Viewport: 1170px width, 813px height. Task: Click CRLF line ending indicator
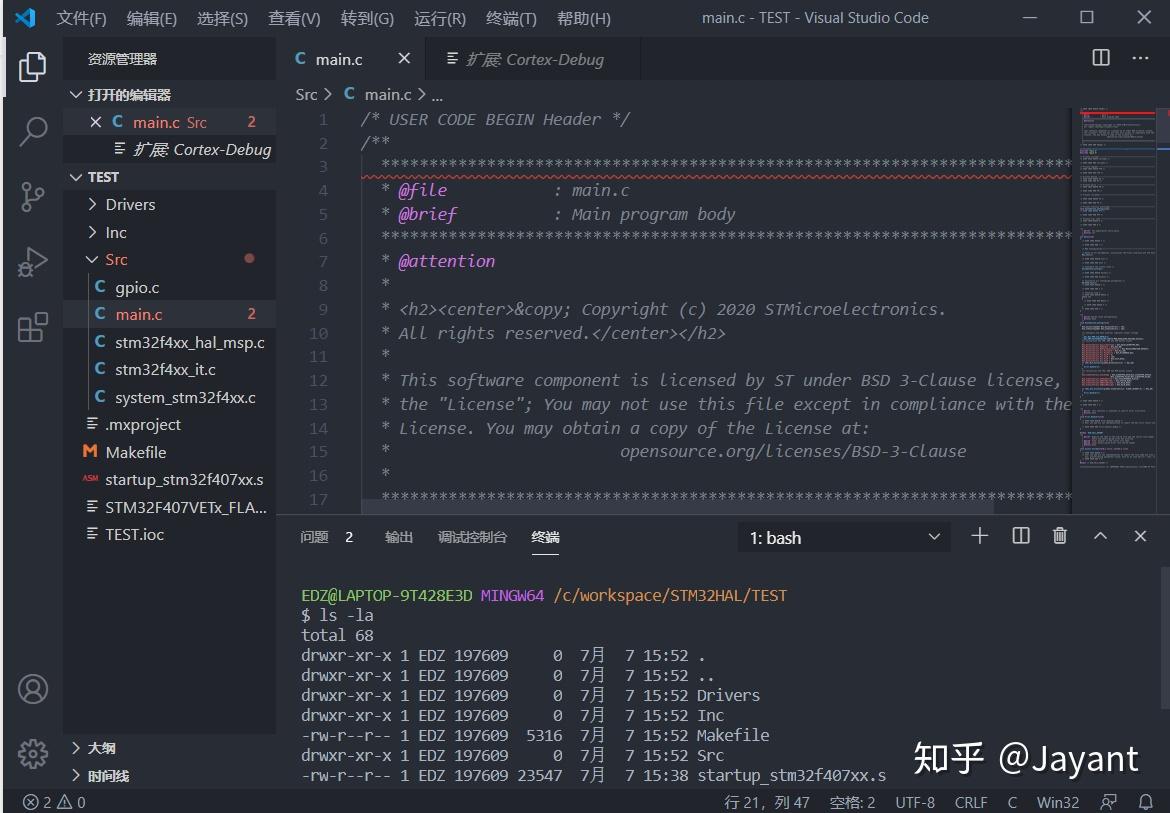(x=969, y=801)
